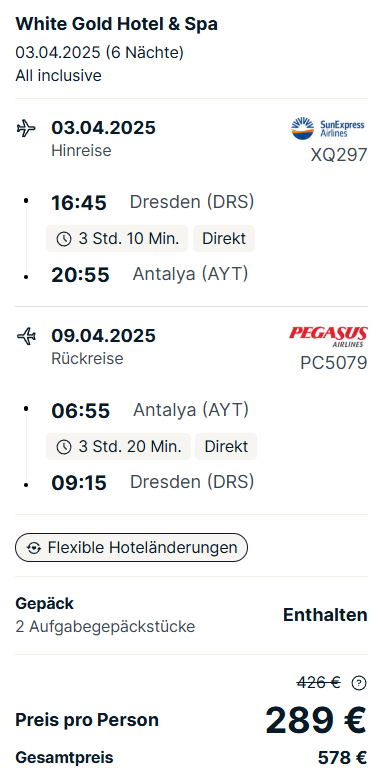Click the SunExpress Airlines logo

[328, 128]
